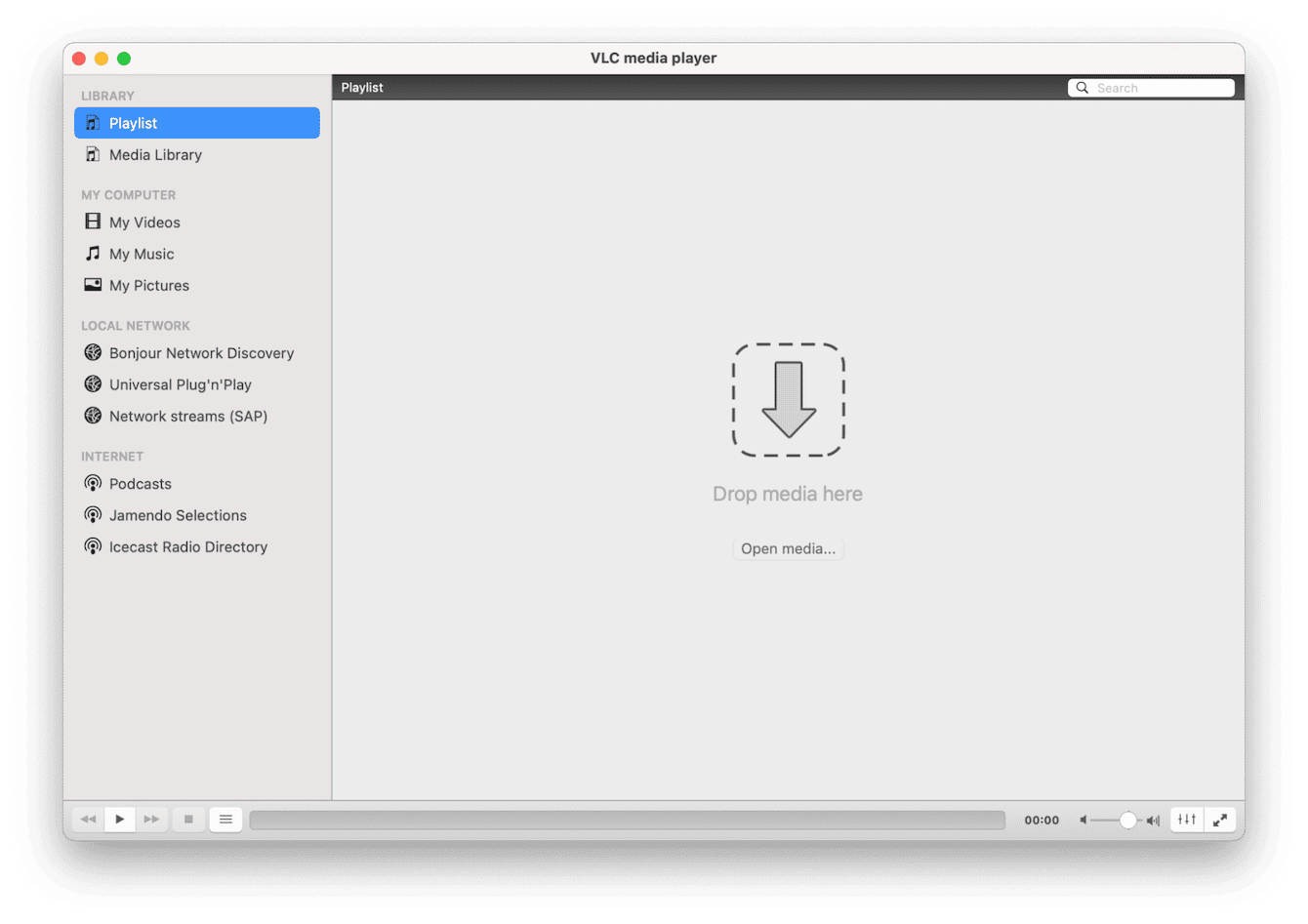Browse Jamendo Selections under Internet
Viewport: 1308px width, 924px height.
(178, 515)
